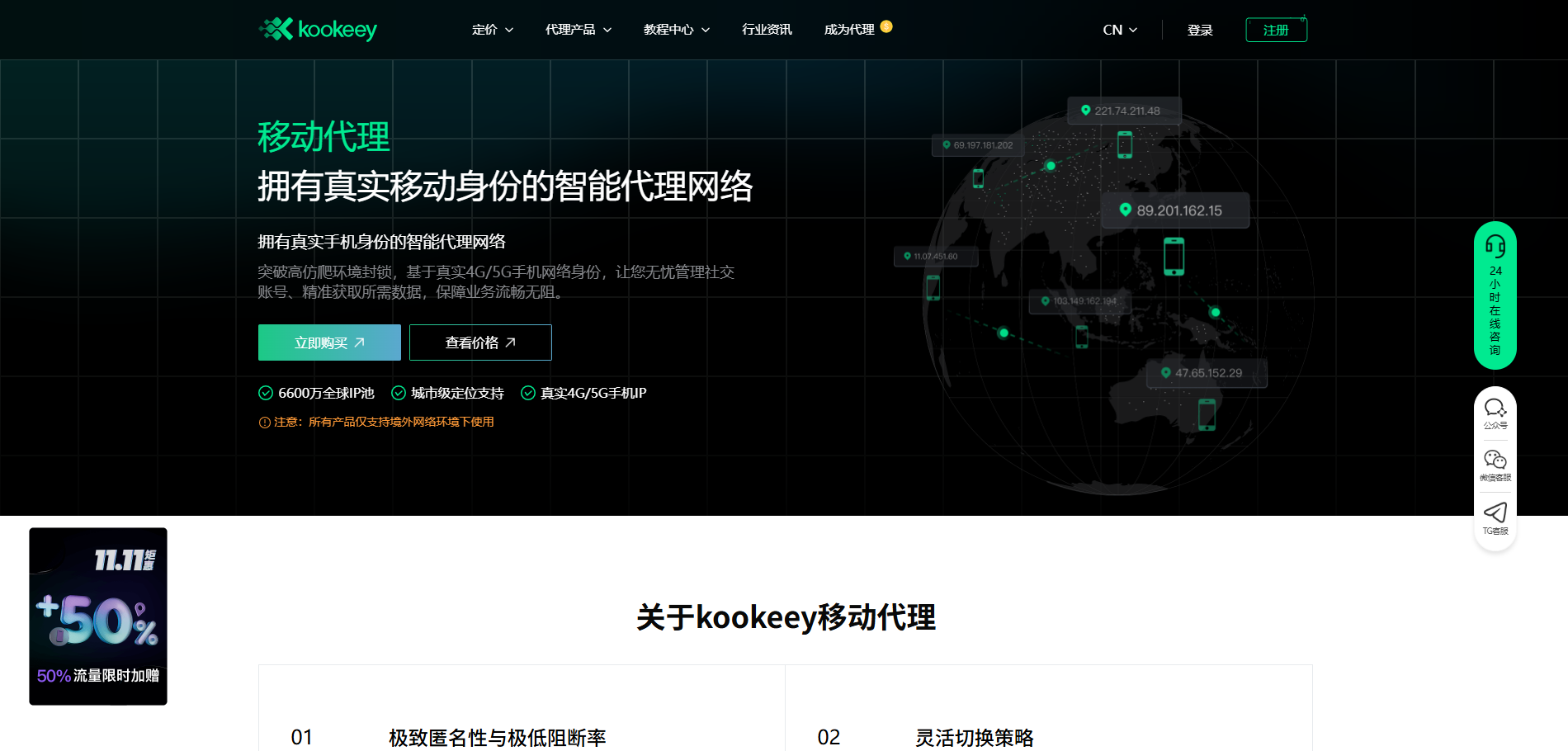1568x751 pixels.
Task: Open the 代理产品 dropdown menu
Action: pyautogui.click(x=577, y=29)
